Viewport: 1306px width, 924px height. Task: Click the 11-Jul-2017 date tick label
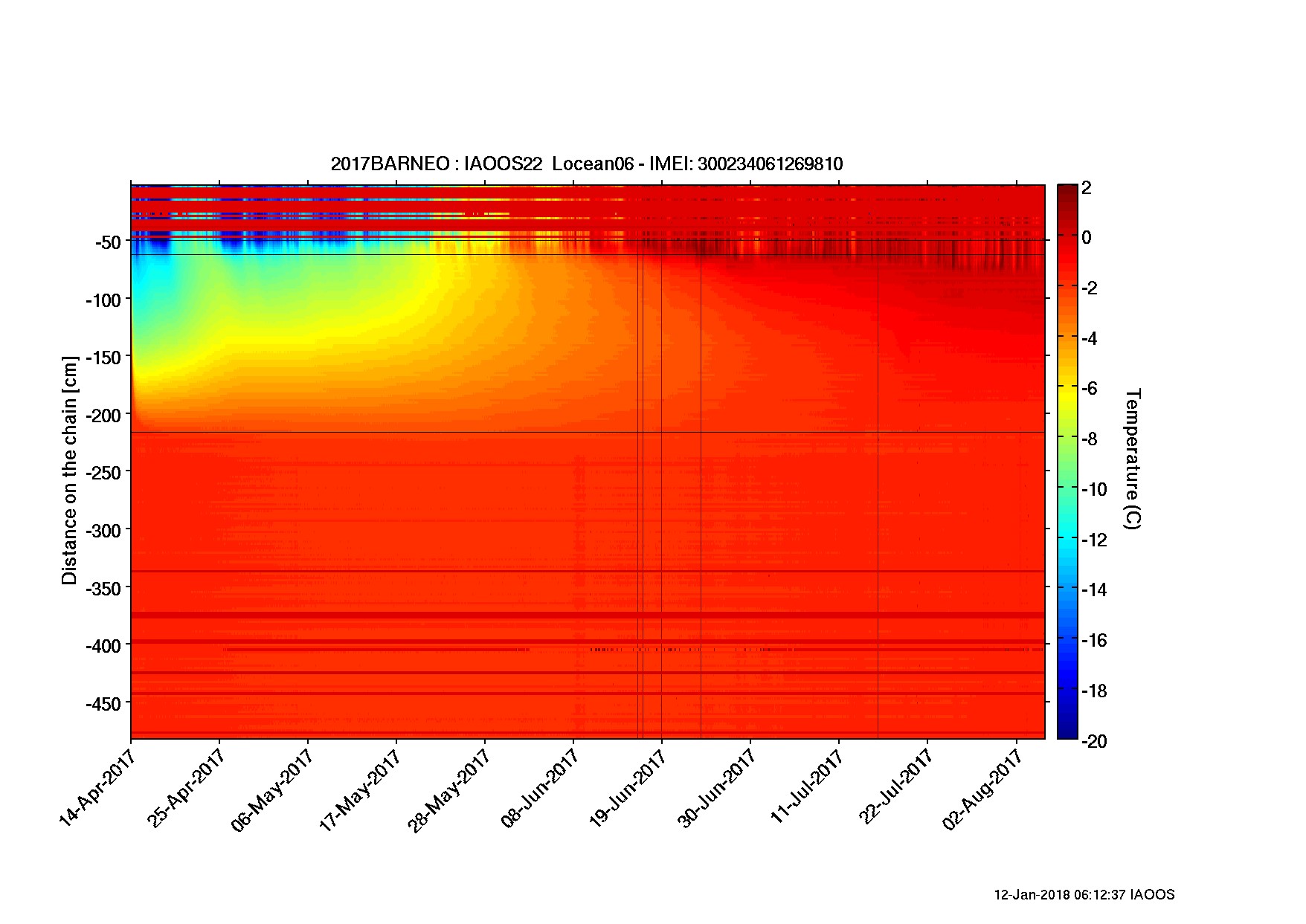coord(806,786)
